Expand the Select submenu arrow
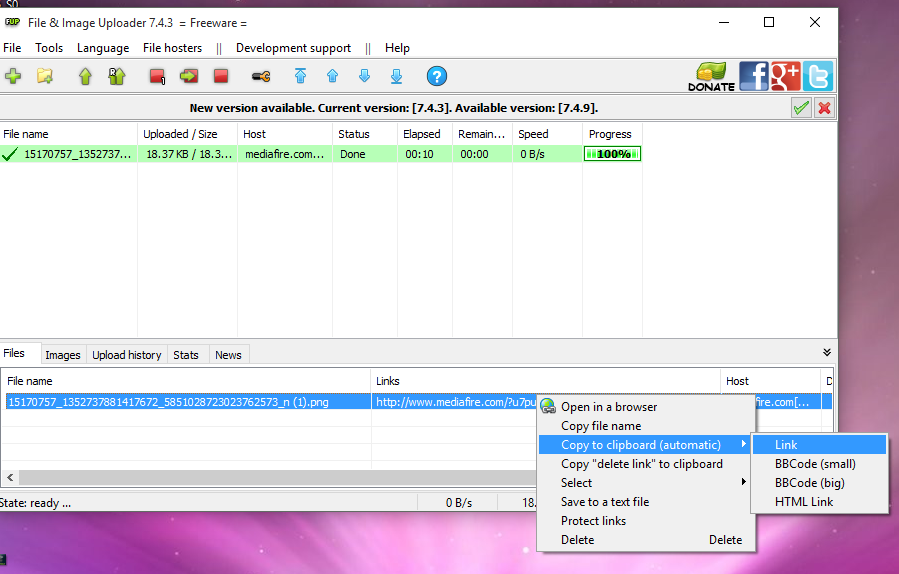The height and width of the screenshot is (574, 899). click(744, 482)
